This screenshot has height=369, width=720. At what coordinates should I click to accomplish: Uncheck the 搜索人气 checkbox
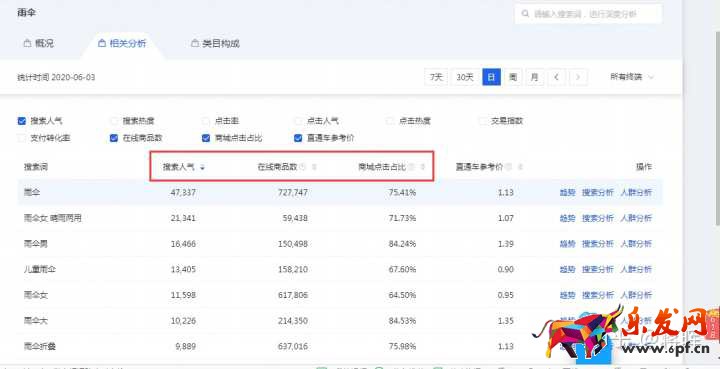point(22,121)
